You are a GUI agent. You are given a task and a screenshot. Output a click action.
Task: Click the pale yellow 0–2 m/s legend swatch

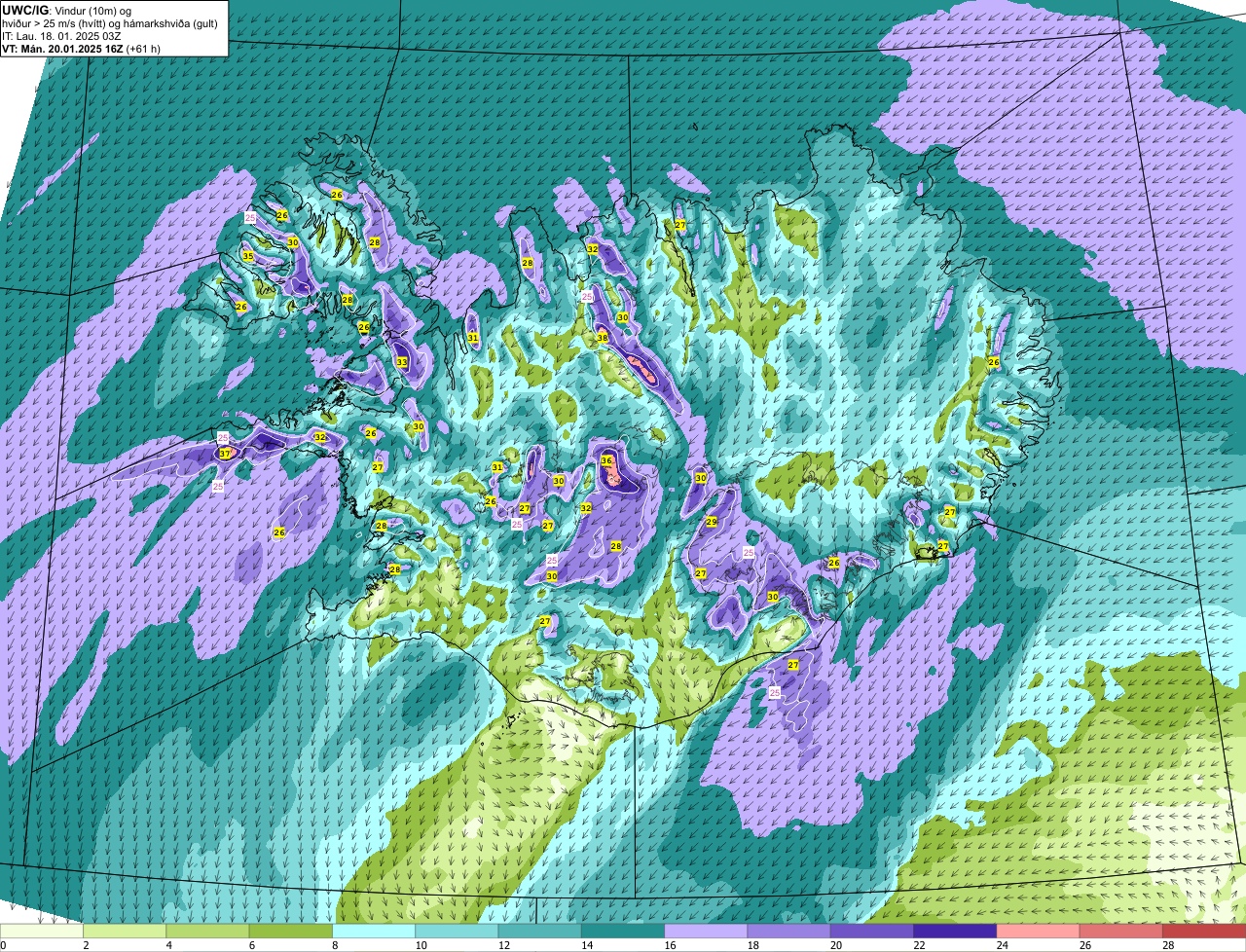[x=42, y=932]
